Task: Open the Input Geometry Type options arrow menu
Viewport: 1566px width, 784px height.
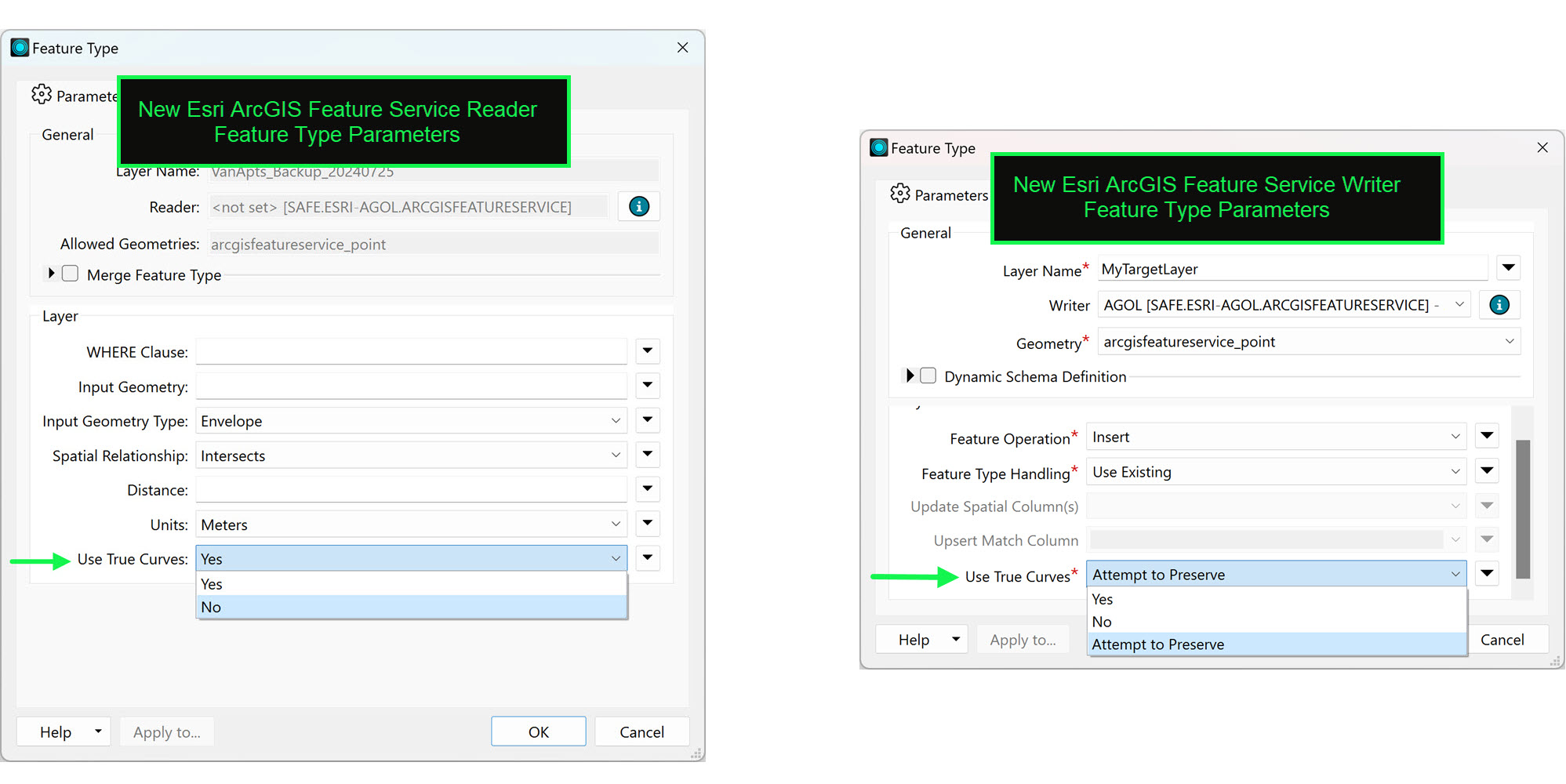Action: [x=648, y=420]
